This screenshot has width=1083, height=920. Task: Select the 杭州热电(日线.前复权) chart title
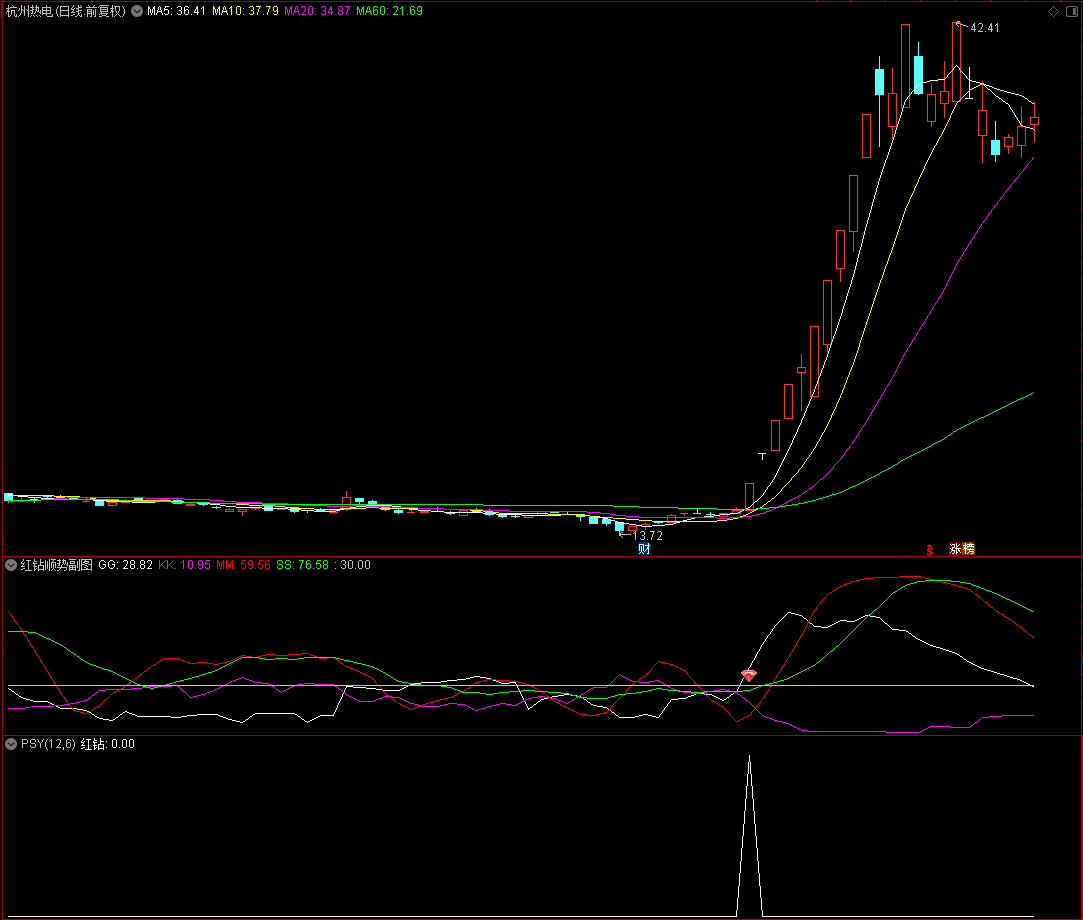click(x=66, y=11)
